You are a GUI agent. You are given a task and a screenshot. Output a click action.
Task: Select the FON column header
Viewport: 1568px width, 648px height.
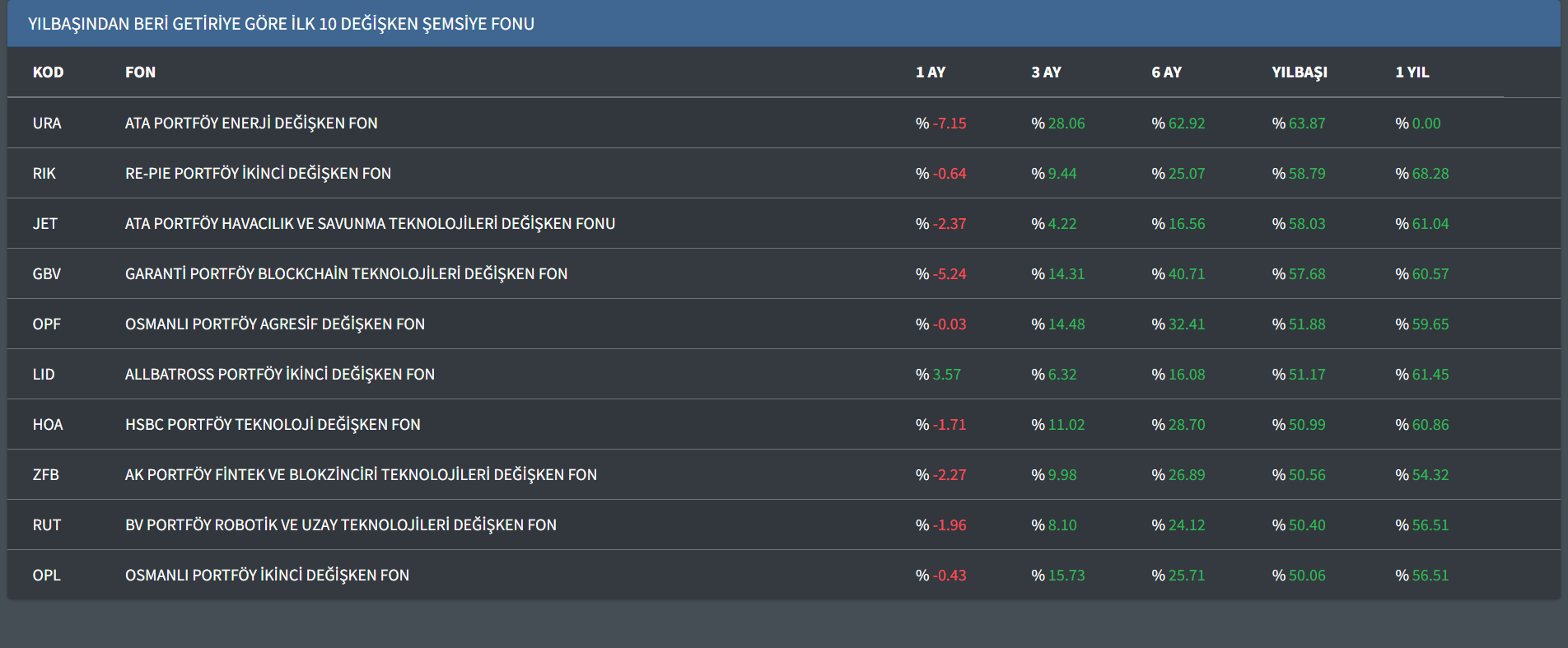[x=140, y=72]
